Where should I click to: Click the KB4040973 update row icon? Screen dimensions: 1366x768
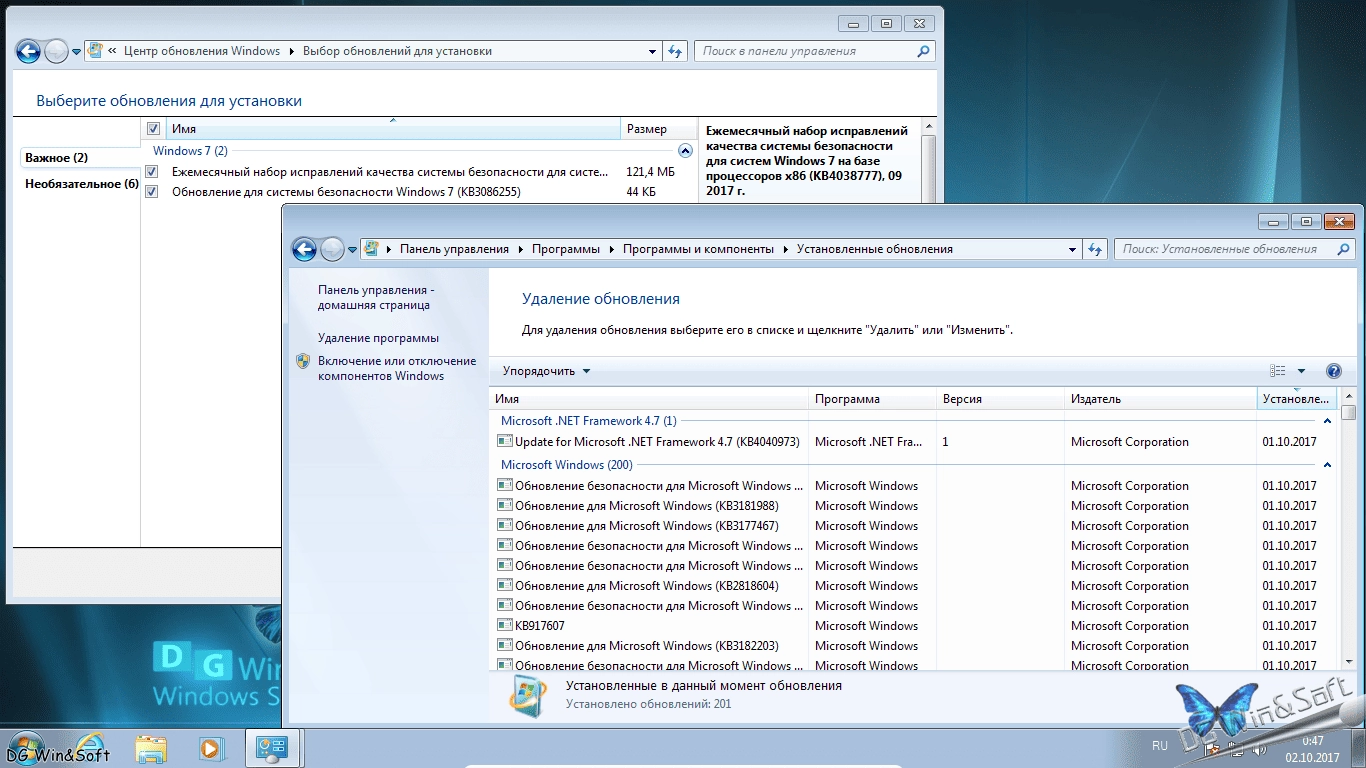point(505,442)
